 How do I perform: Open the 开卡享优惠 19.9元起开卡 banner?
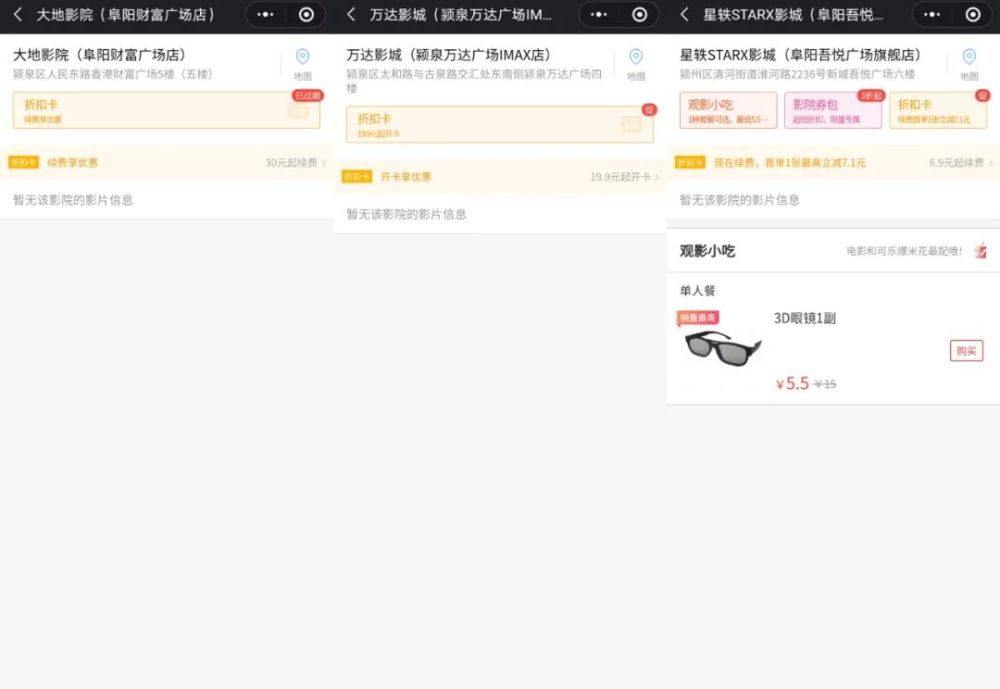500,177
